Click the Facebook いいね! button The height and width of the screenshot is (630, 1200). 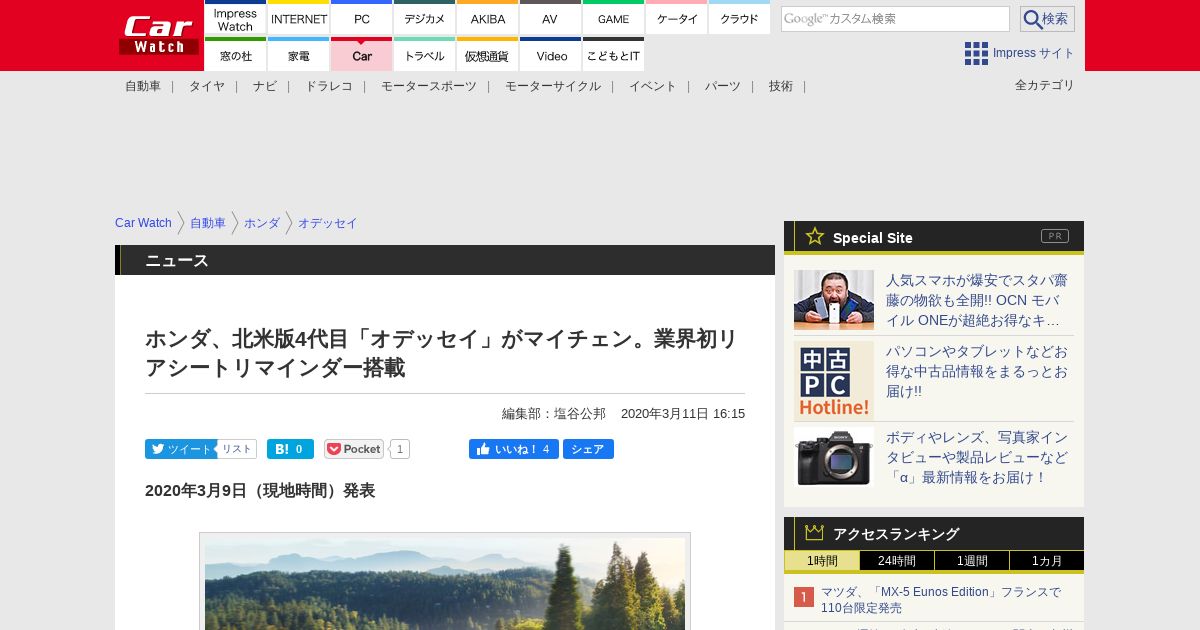(x=514, y=449)
